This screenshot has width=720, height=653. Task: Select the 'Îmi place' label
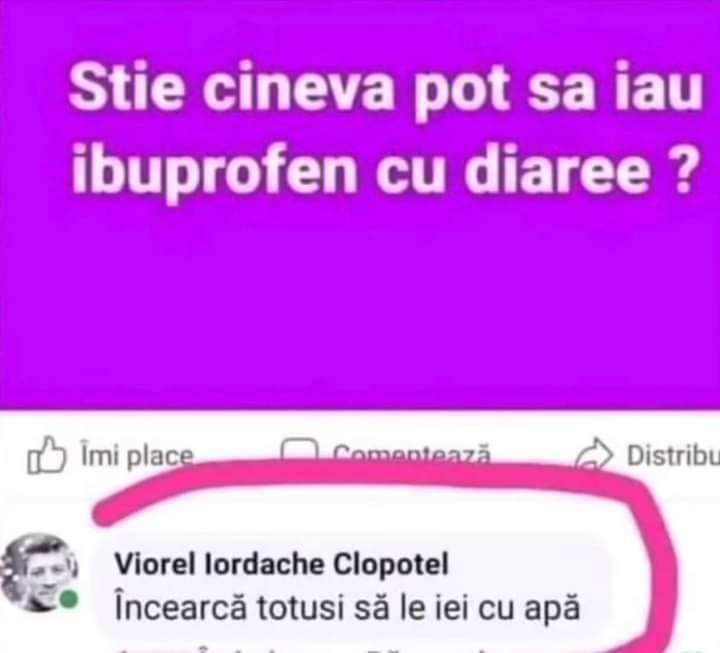tap(137, 456)
